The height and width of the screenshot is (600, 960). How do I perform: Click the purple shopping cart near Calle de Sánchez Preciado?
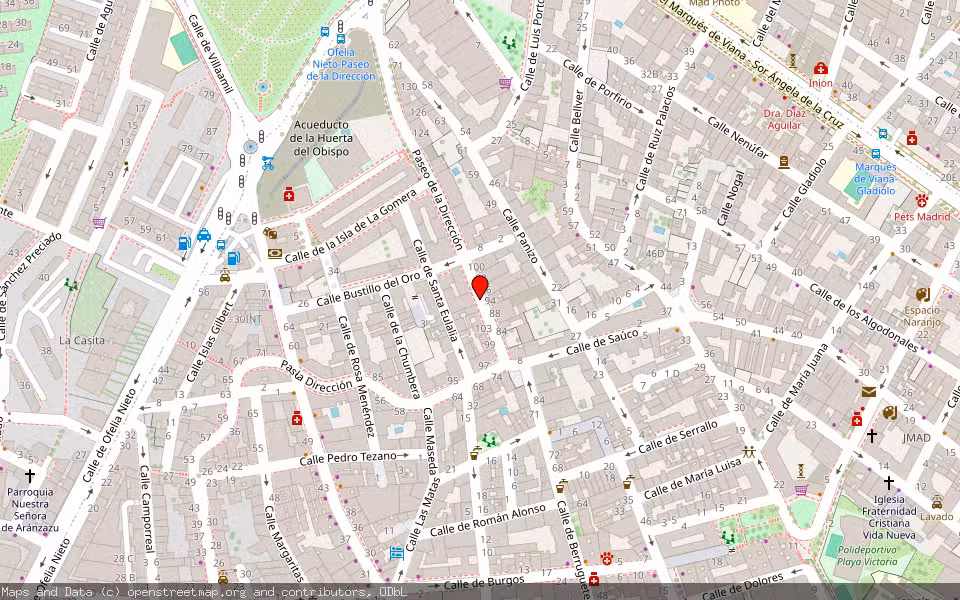(99, 223)
